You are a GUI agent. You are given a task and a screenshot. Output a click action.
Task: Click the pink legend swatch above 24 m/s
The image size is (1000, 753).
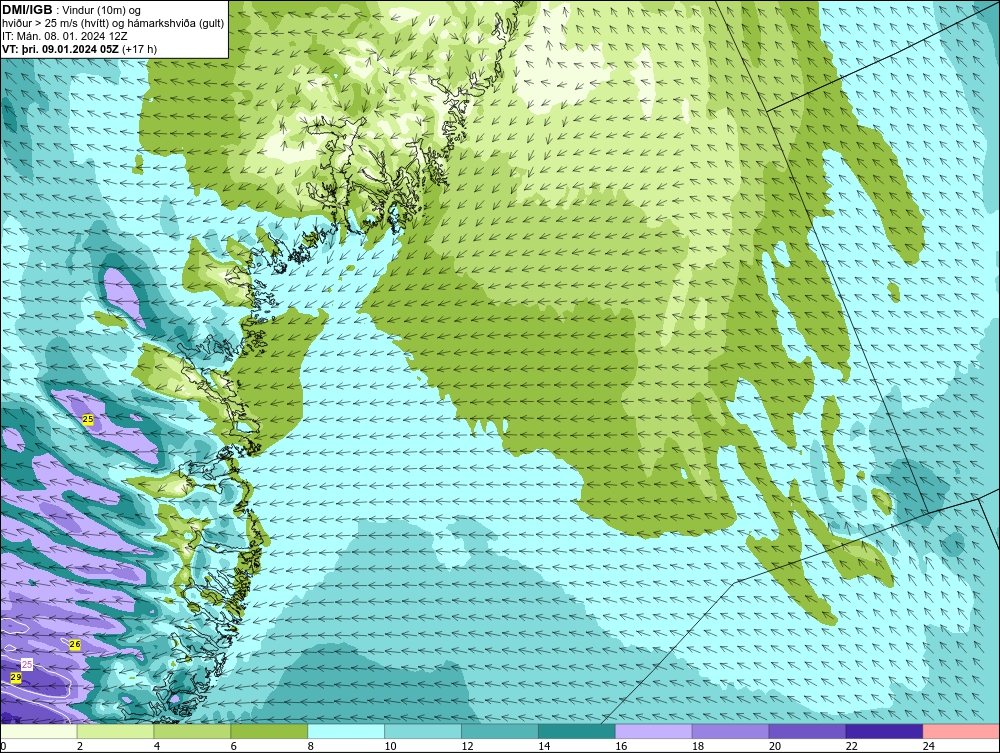961,731
